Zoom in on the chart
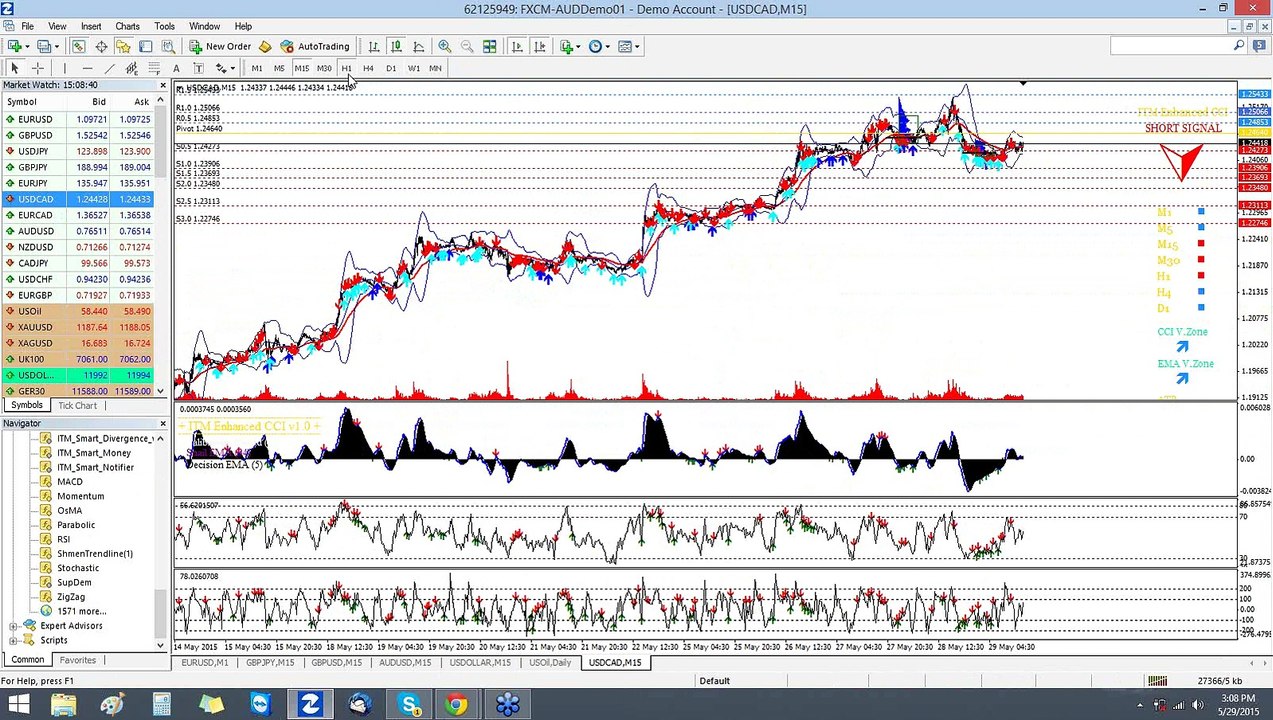Image resolution: width=1273 pixels, height=720 pixels. [x=444, y=46]
